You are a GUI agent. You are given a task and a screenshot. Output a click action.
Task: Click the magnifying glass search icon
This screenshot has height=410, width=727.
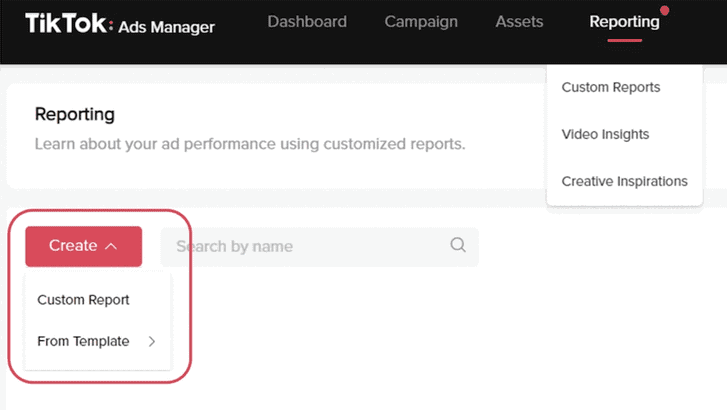click(x=458, y=244)
